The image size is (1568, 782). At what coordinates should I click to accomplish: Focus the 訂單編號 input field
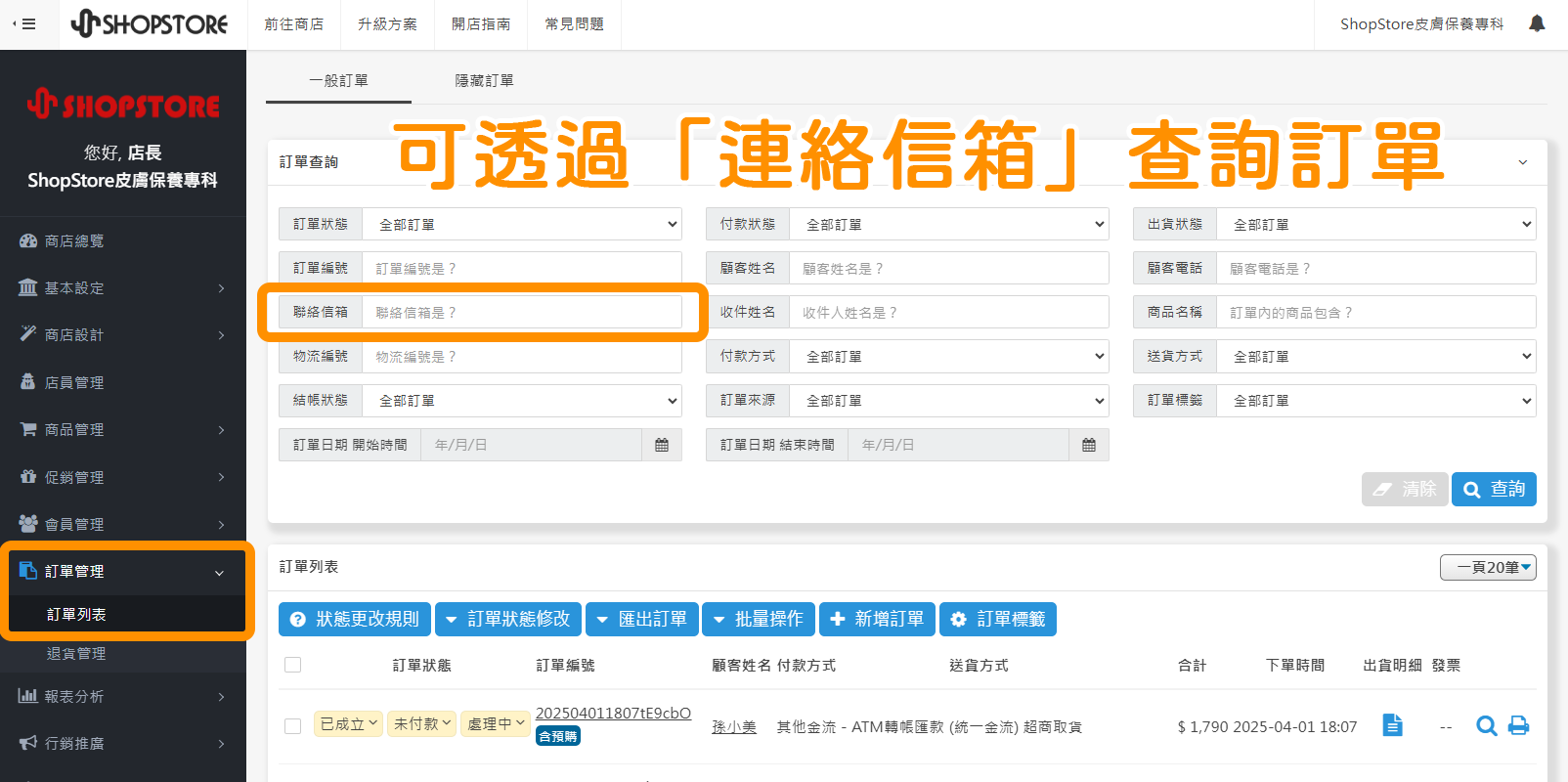pyautogui.click(x=522, y=268)
